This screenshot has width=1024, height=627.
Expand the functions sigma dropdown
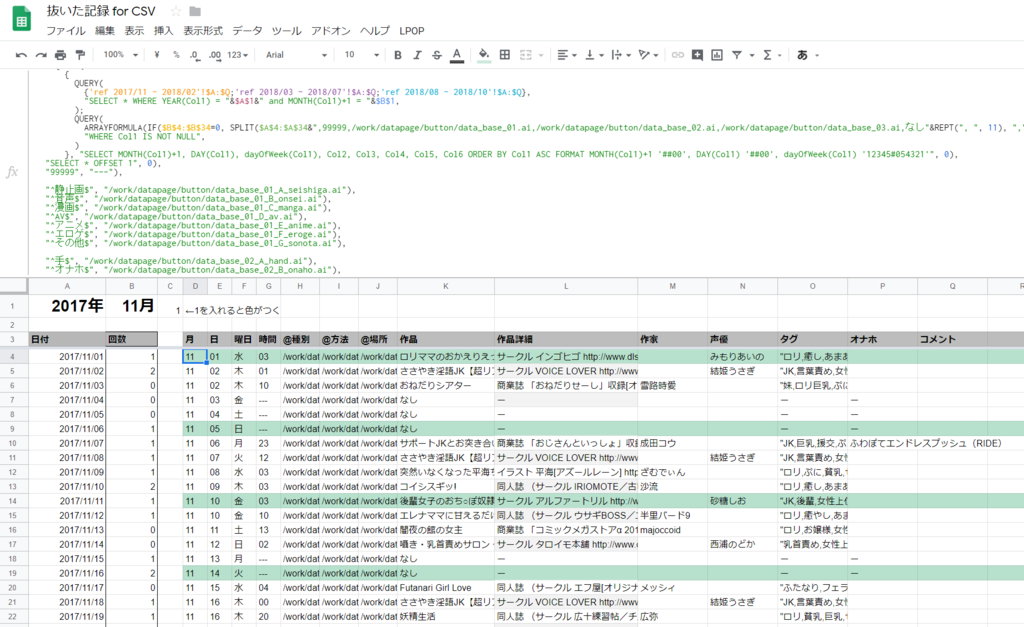coord(771,55)
